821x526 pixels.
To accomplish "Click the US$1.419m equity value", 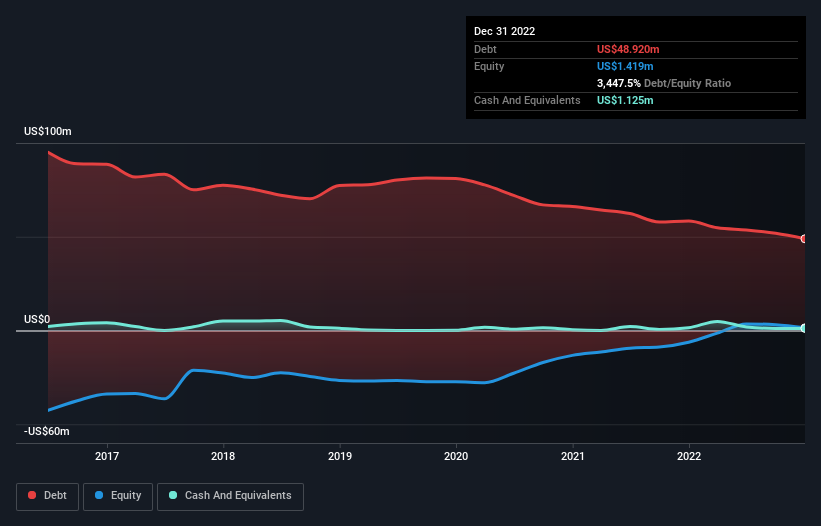I will click(625, 66).
